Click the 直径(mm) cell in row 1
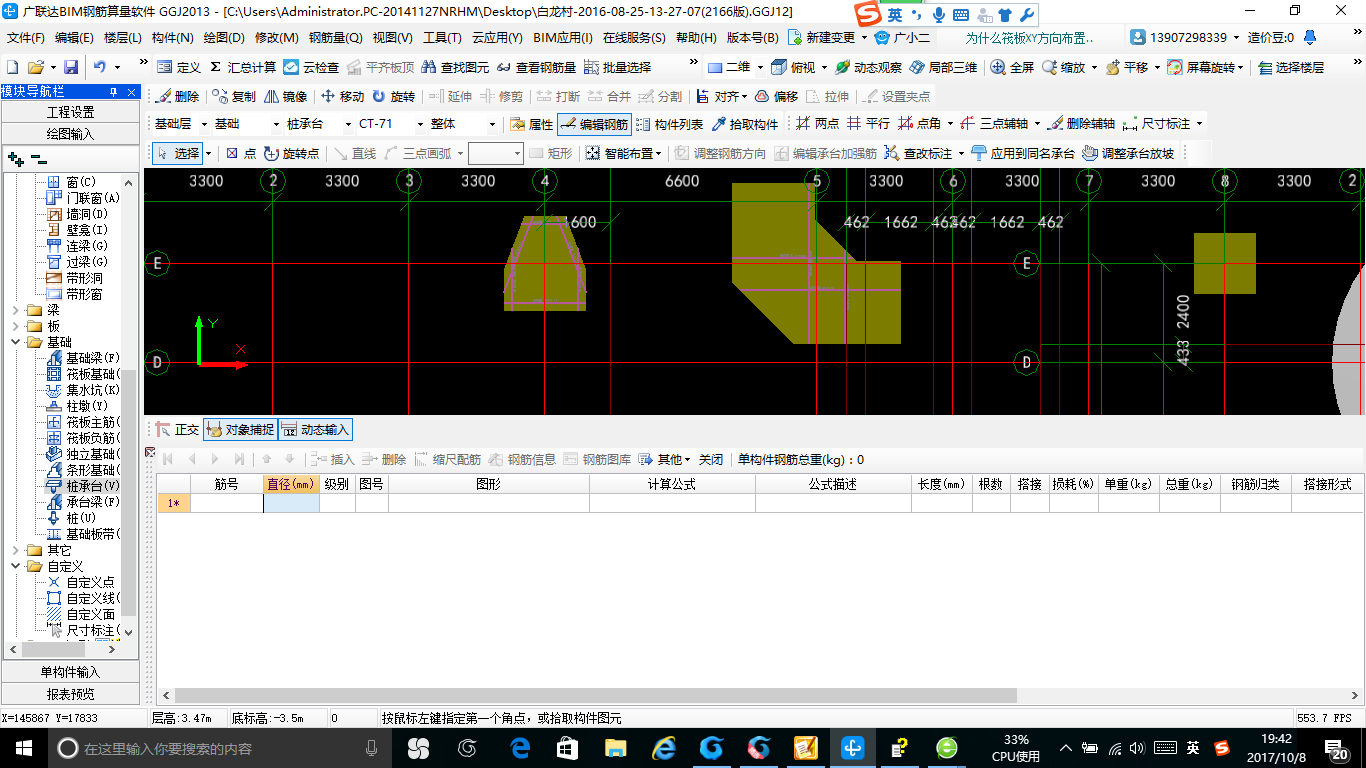Image resolution: width=1366 pixels, height=768 pixels. point(291,503)
